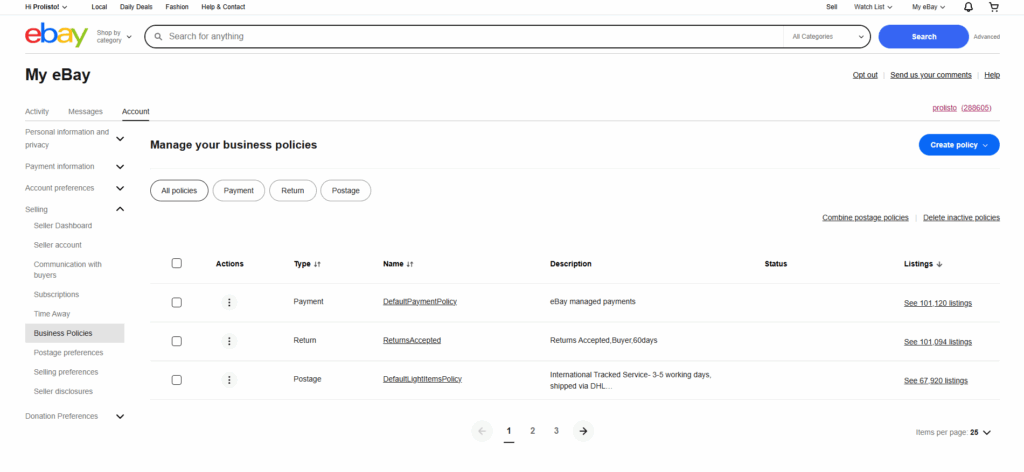Click the blue Search button
The height and width of the screenshot is (472, 1024).
pos(923,37)
